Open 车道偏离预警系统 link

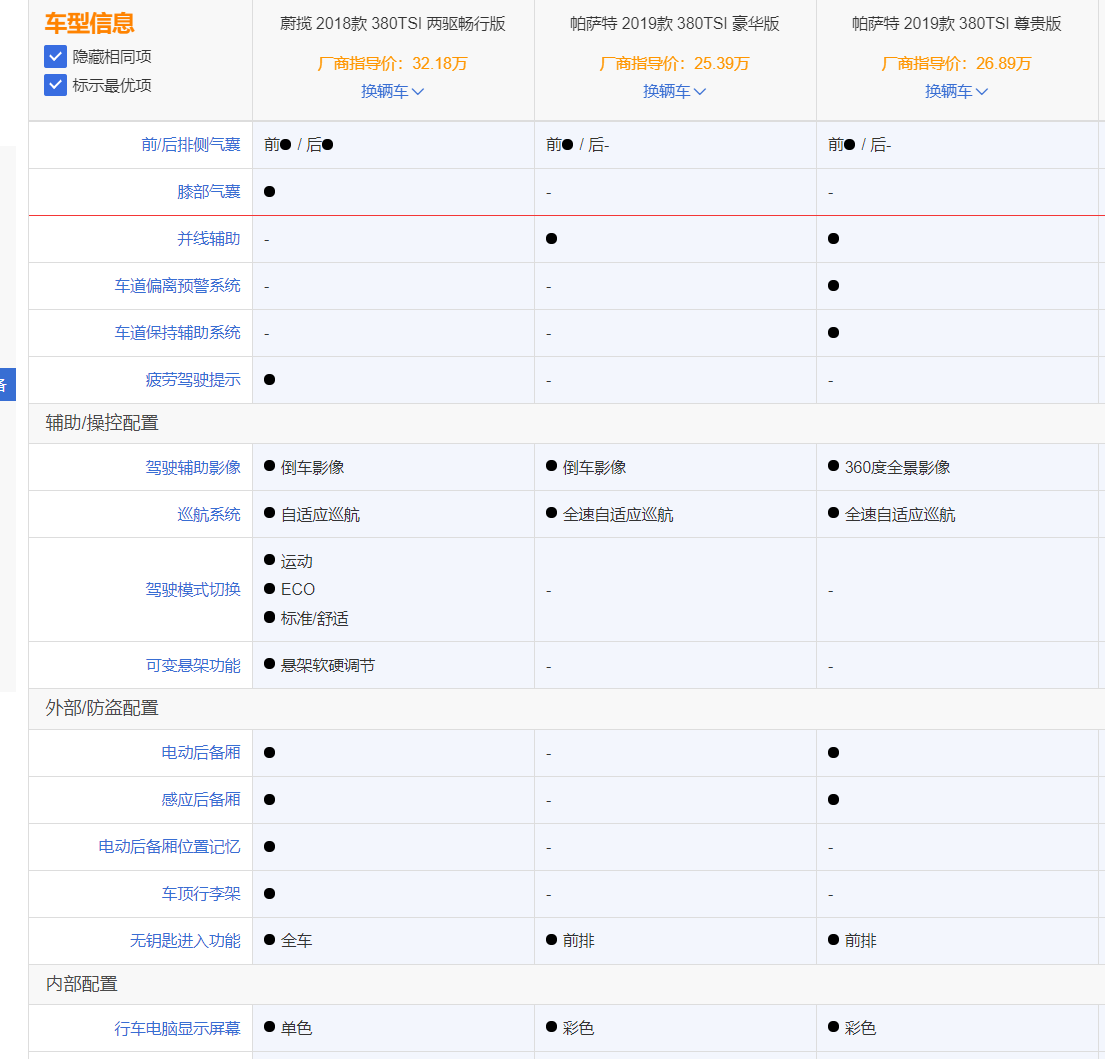tap(178, 285)
